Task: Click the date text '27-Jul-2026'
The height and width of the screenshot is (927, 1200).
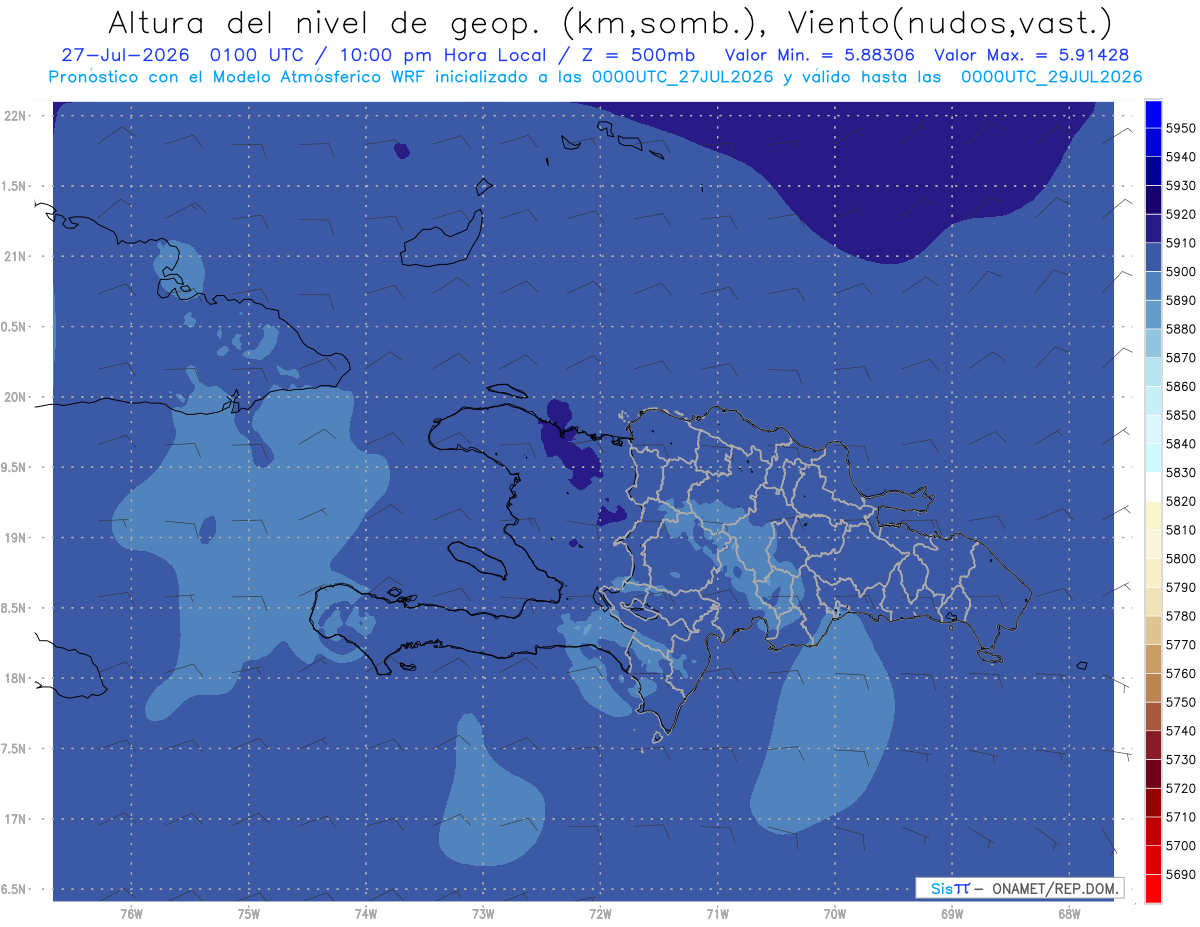Action: 126,55
